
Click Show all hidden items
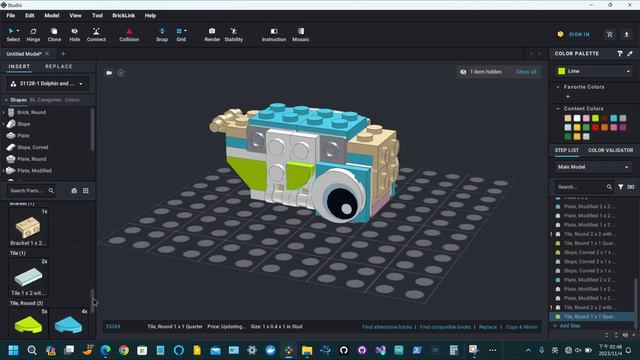point(526,72)
